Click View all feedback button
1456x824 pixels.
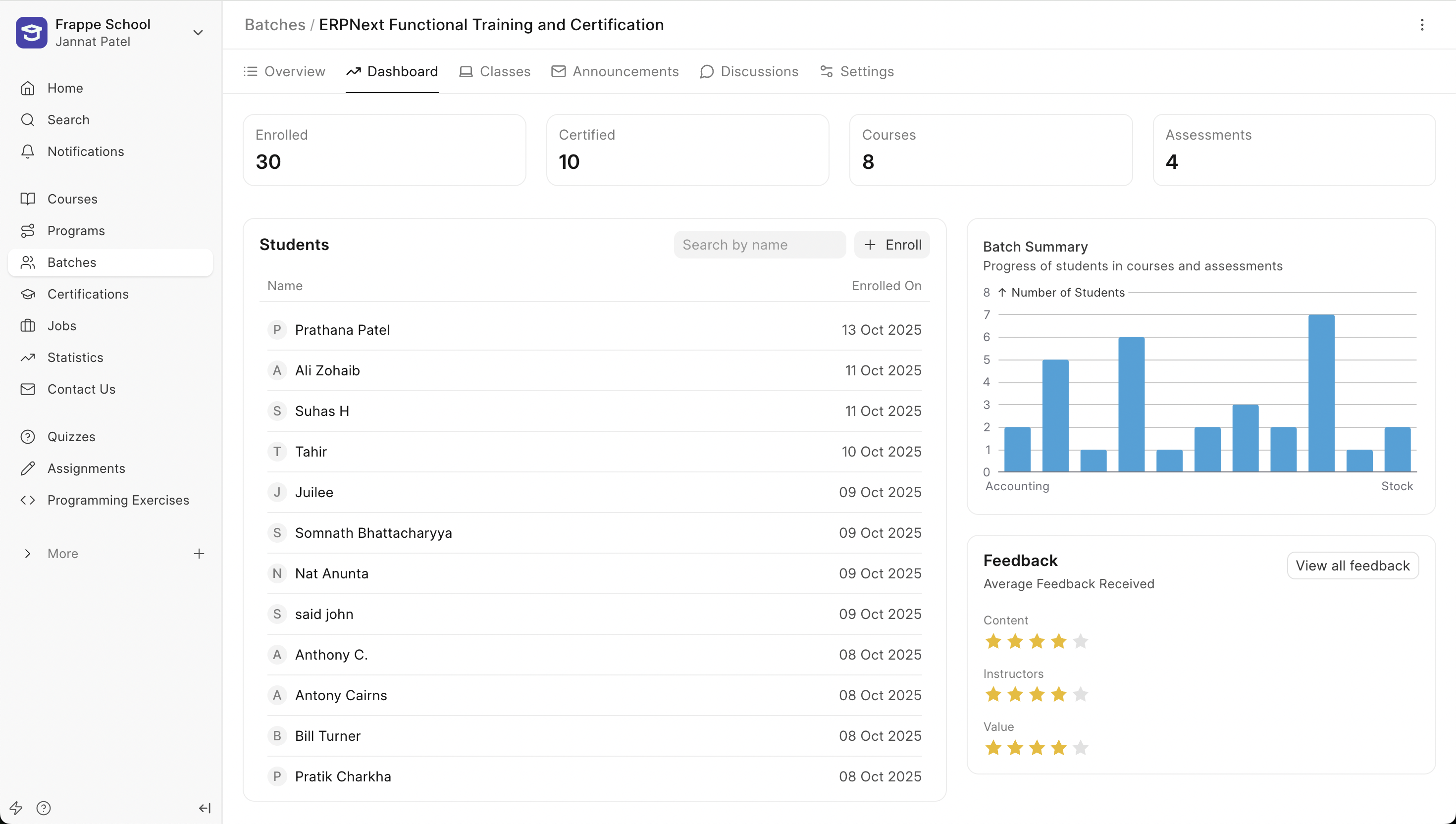coord(1352,566)
